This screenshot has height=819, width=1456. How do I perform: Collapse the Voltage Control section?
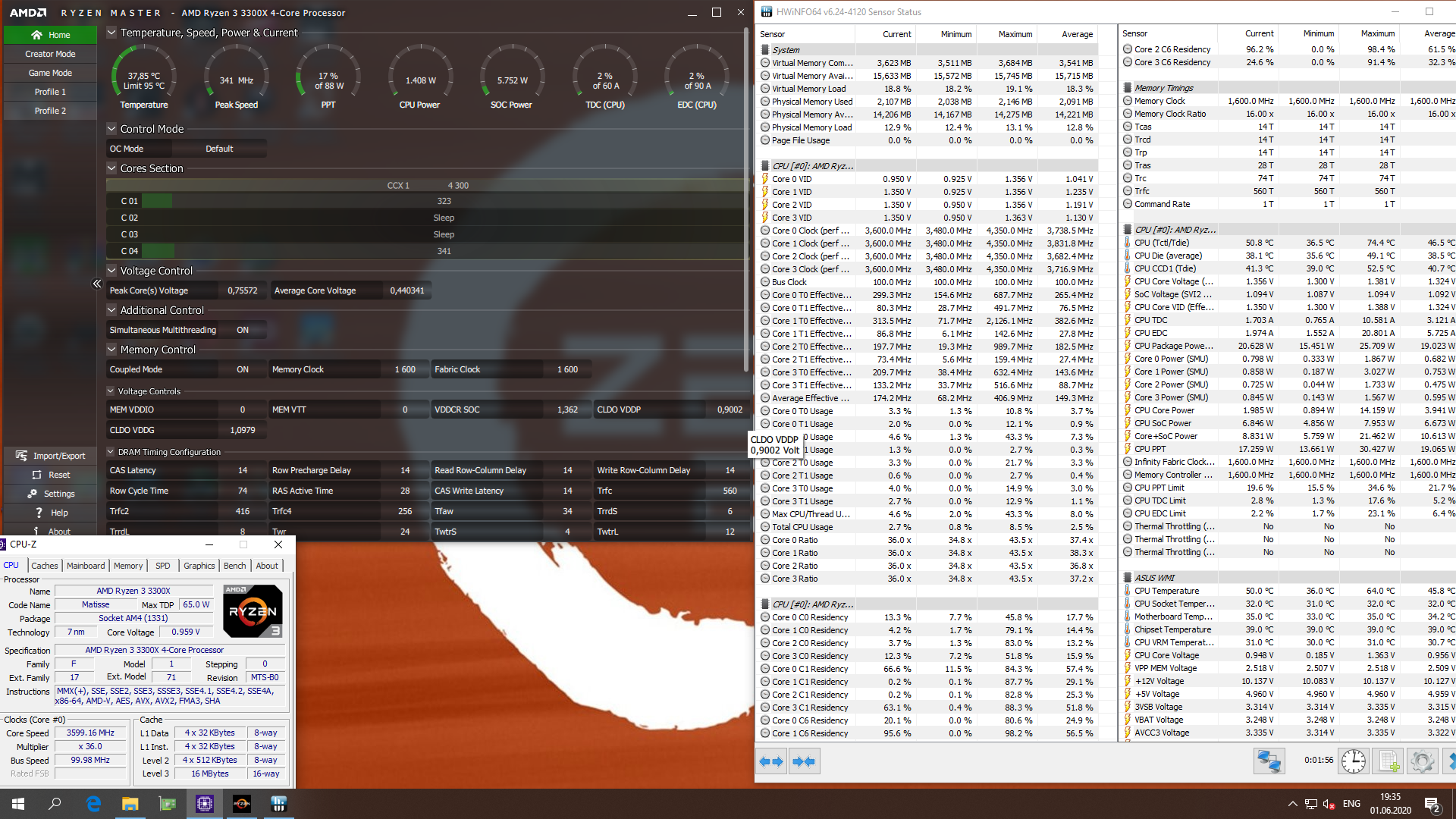111,271
